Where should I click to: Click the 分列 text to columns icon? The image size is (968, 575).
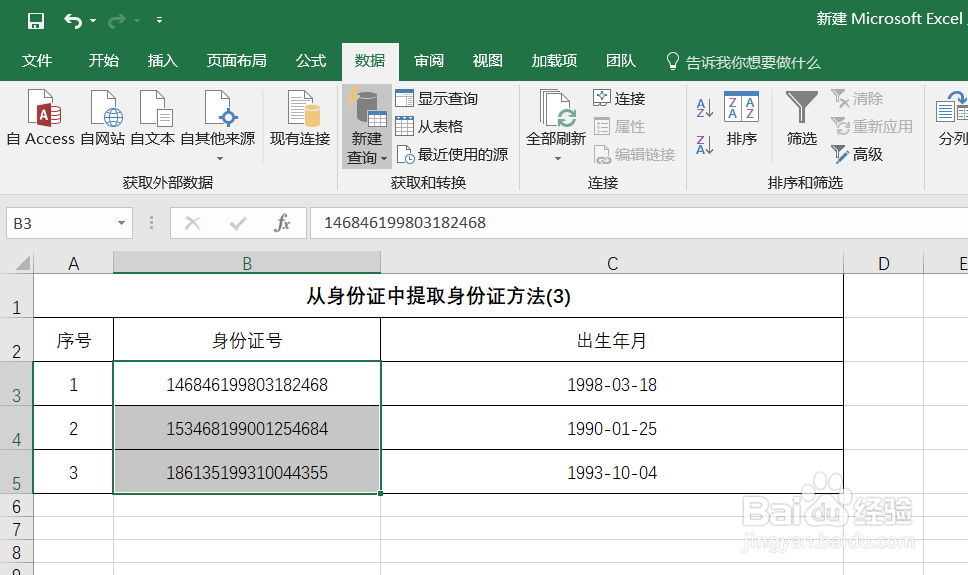tap(951, 118)
